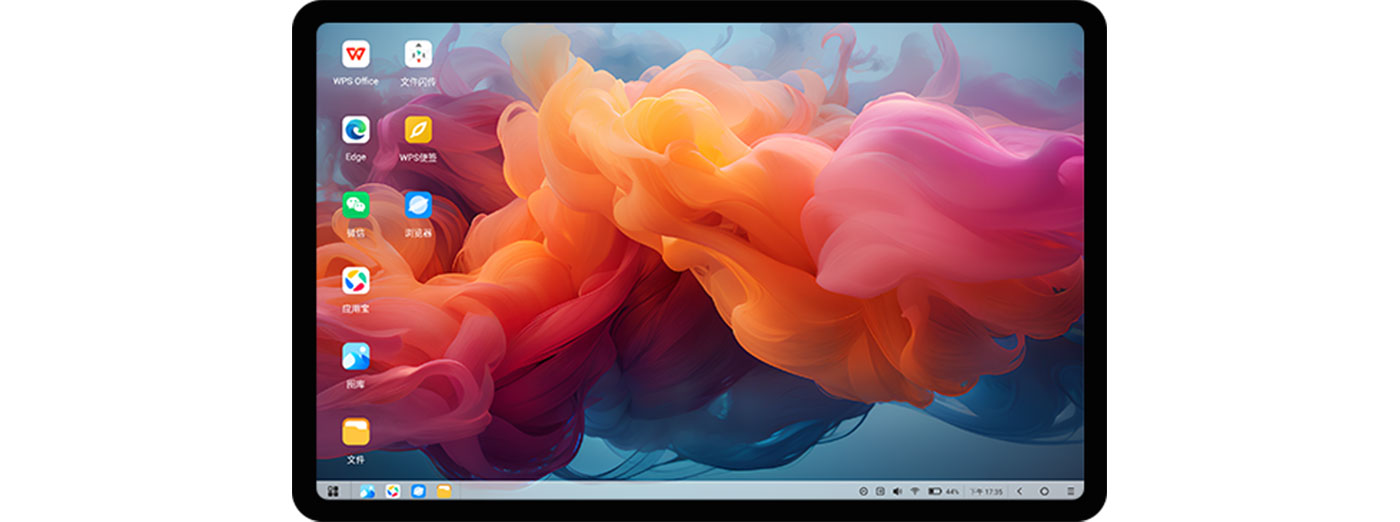This screenshot has height=522, width=1400.
Task: Open the 应用宝 app store desktop icon
Action: click(355, 281)
